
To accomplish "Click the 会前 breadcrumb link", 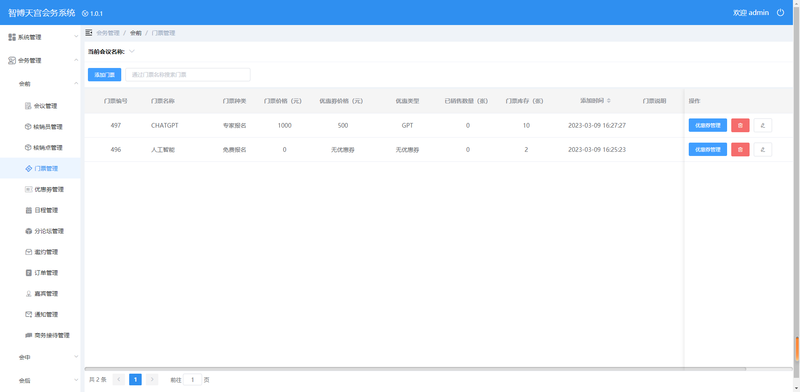I will coord(136,33).
